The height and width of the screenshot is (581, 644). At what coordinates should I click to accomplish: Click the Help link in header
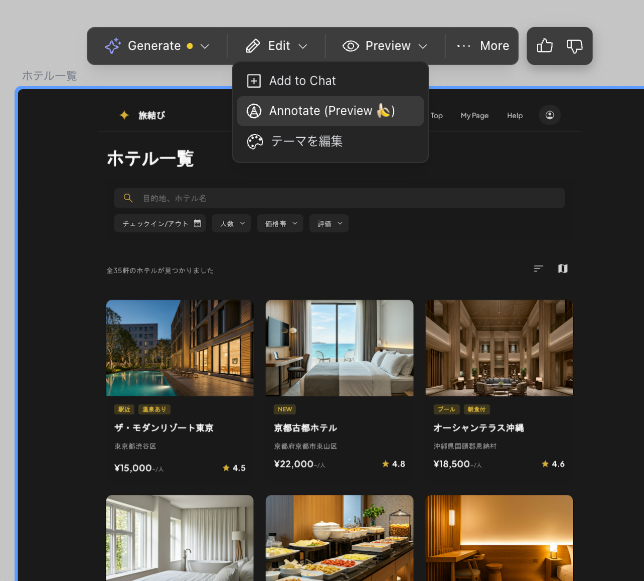(514, 115)
